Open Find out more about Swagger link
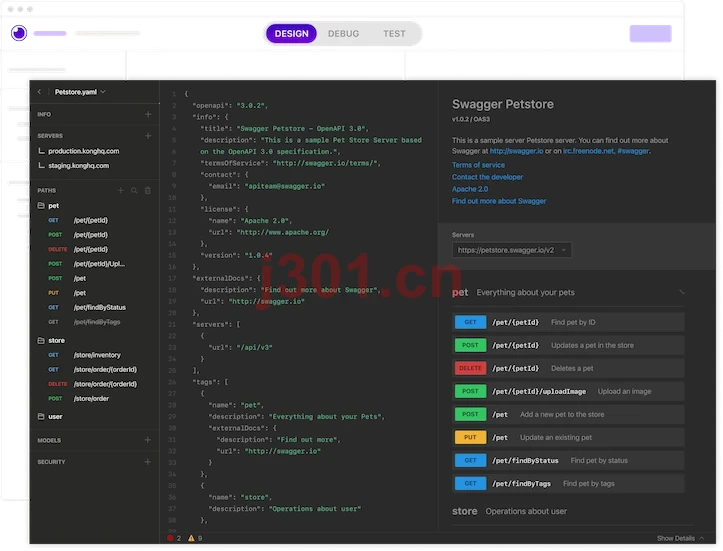This screenshot has height=551, width=723. pos(499,201)
